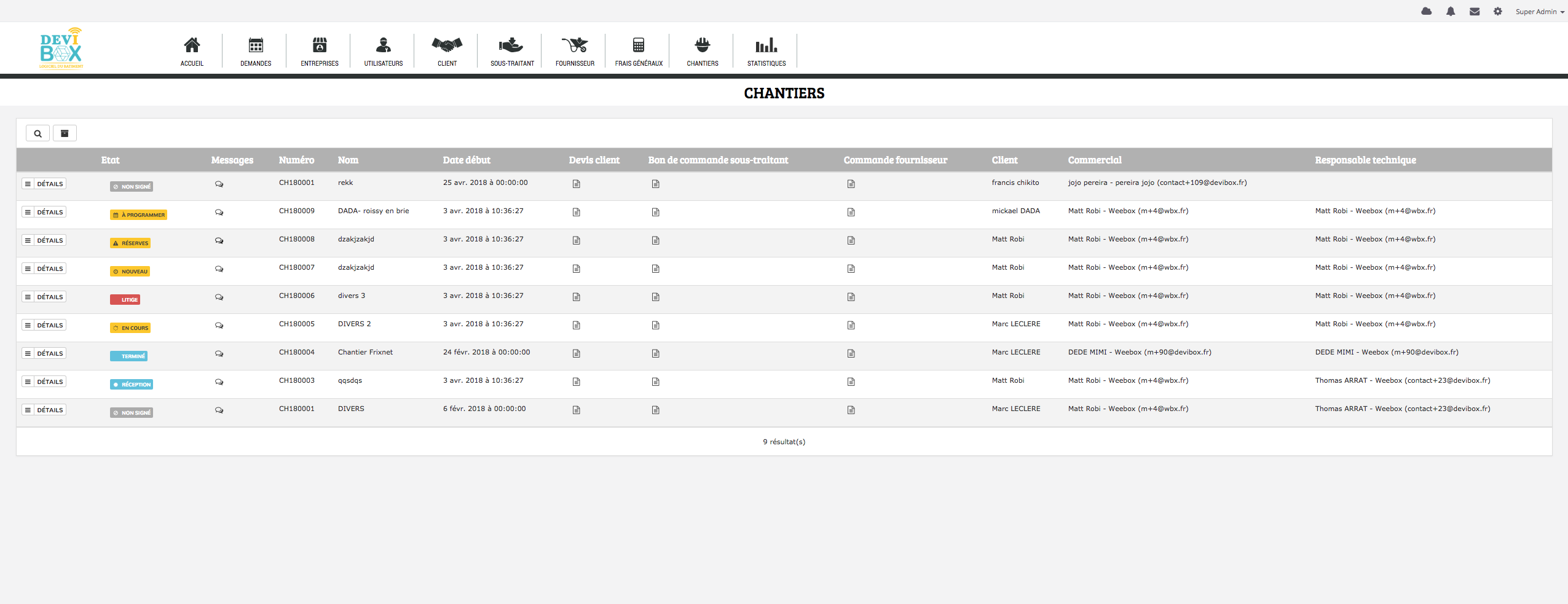Click commercial DEDE MIMI - Weebox

pyautogui.click(x=1140, y=352)
